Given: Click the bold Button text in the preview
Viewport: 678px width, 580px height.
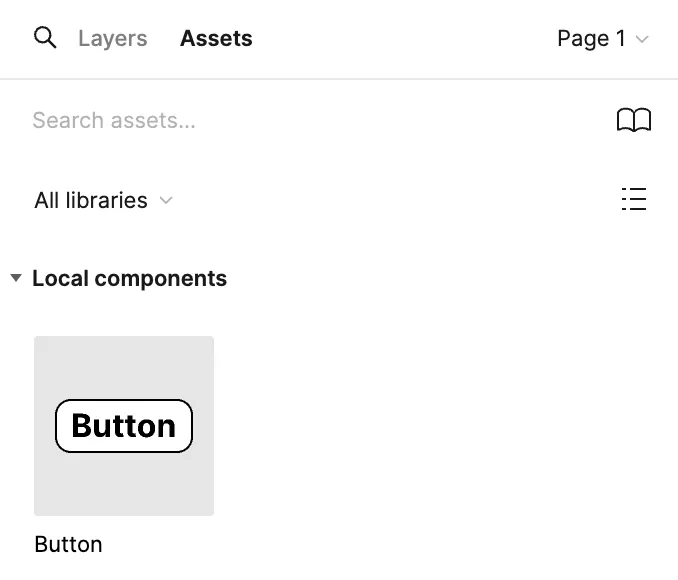Looking at the screenshot, I should tap(124, 426).
